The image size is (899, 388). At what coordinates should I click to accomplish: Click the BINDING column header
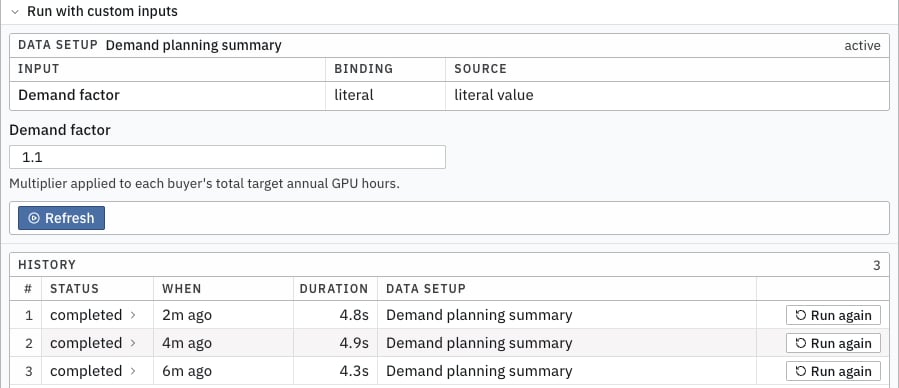(x=363, y=69)
